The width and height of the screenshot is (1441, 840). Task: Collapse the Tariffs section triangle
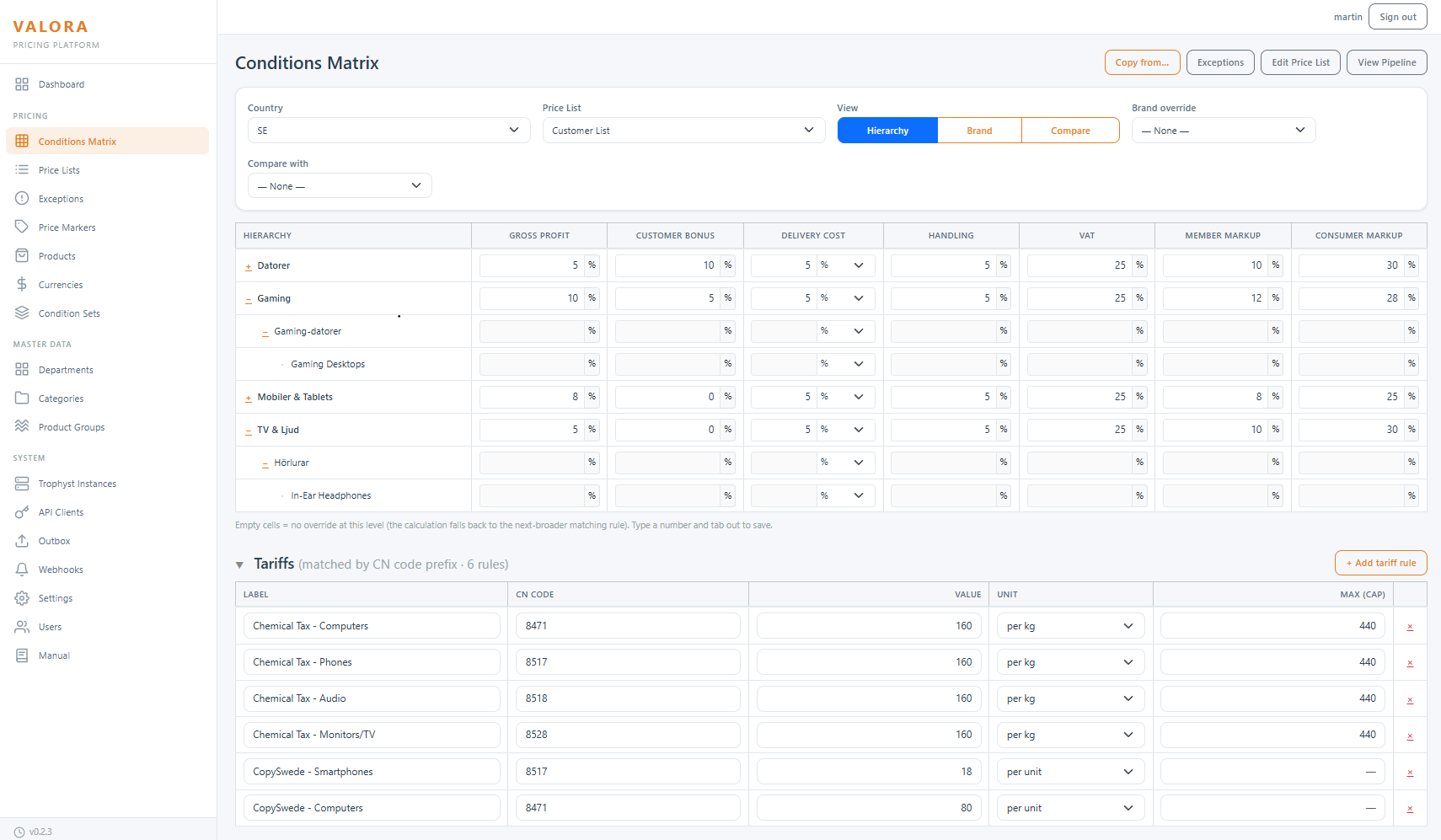coord(240,564)
